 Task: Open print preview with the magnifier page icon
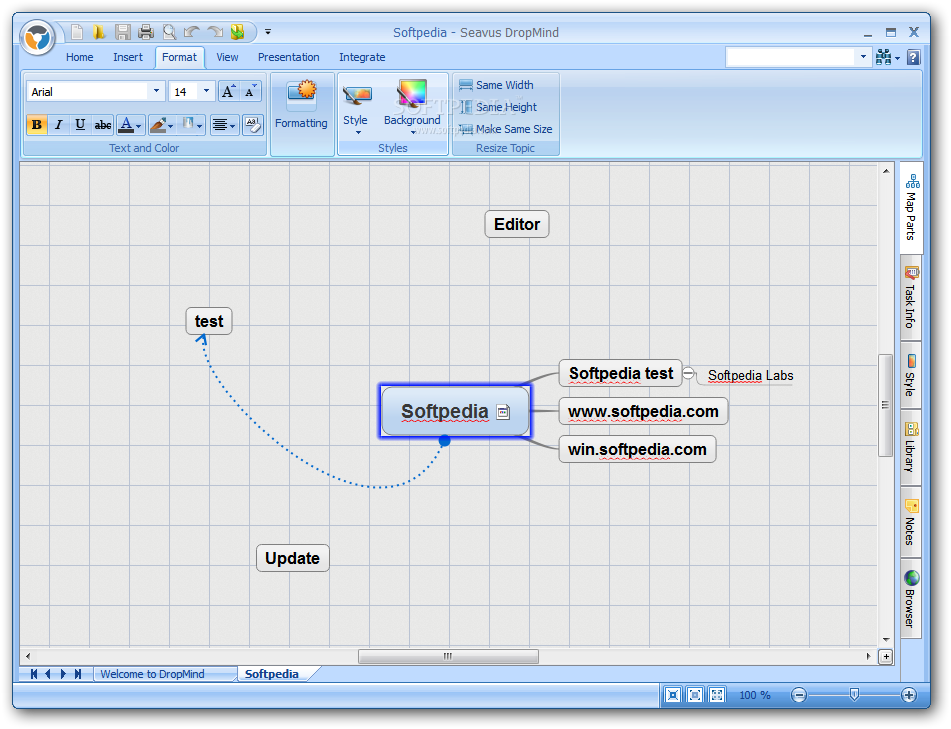coord(169,32)
